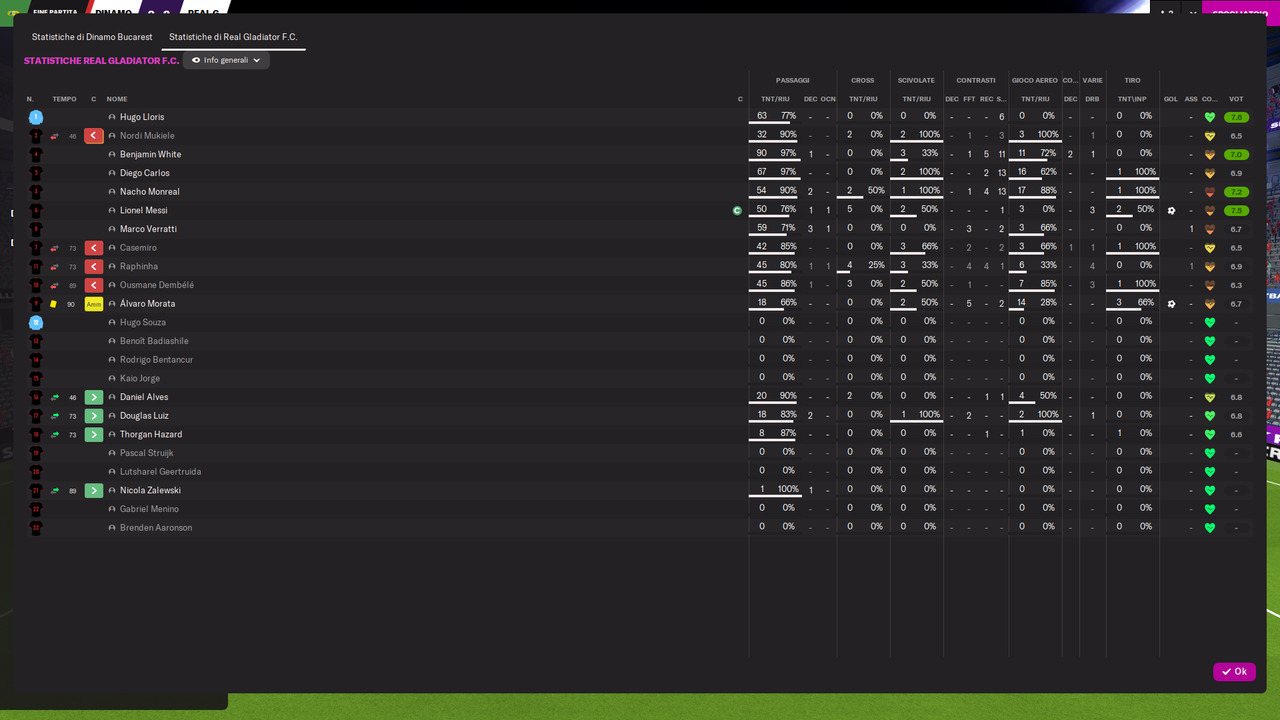Sort by TNT\INP under TIRO
The width and height of the screenshot is (1280, 720).
[x=1132, y=99]
